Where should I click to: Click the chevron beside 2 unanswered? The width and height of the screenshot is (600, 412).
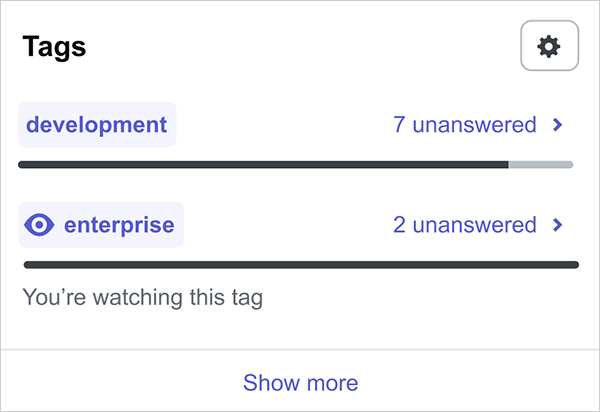558,225
